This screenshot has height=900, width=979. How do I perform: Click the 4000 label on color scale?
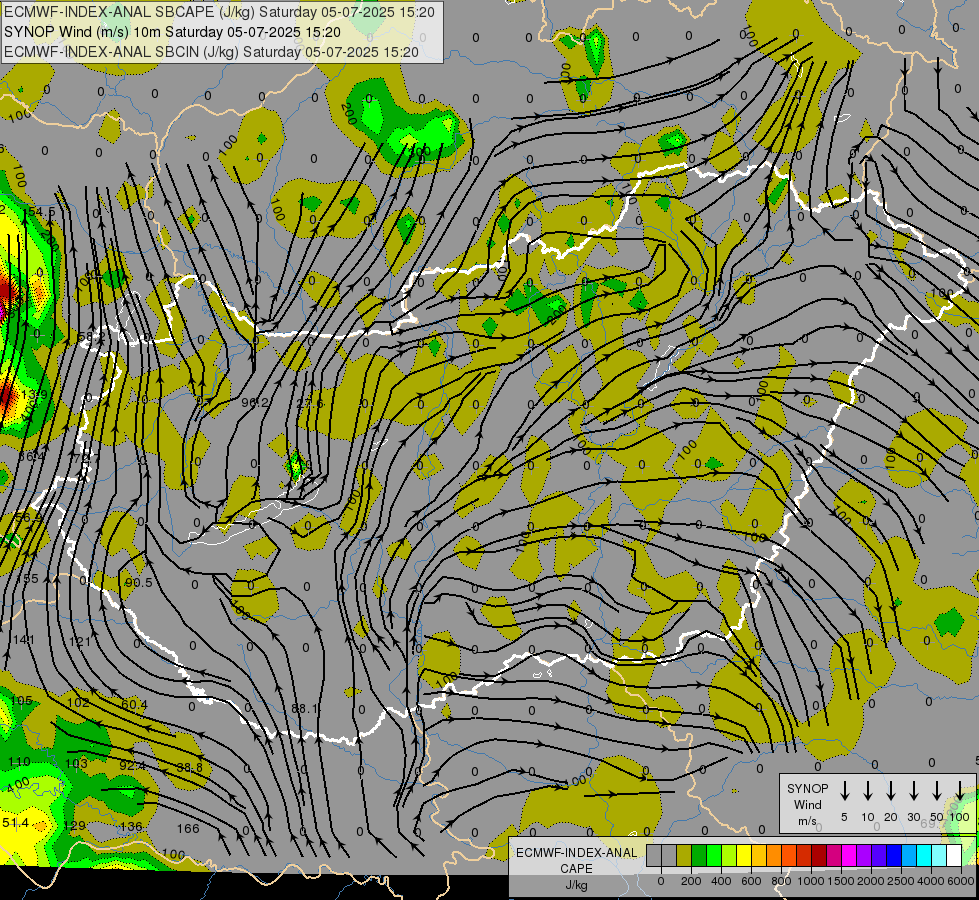[x=931, y=881]
